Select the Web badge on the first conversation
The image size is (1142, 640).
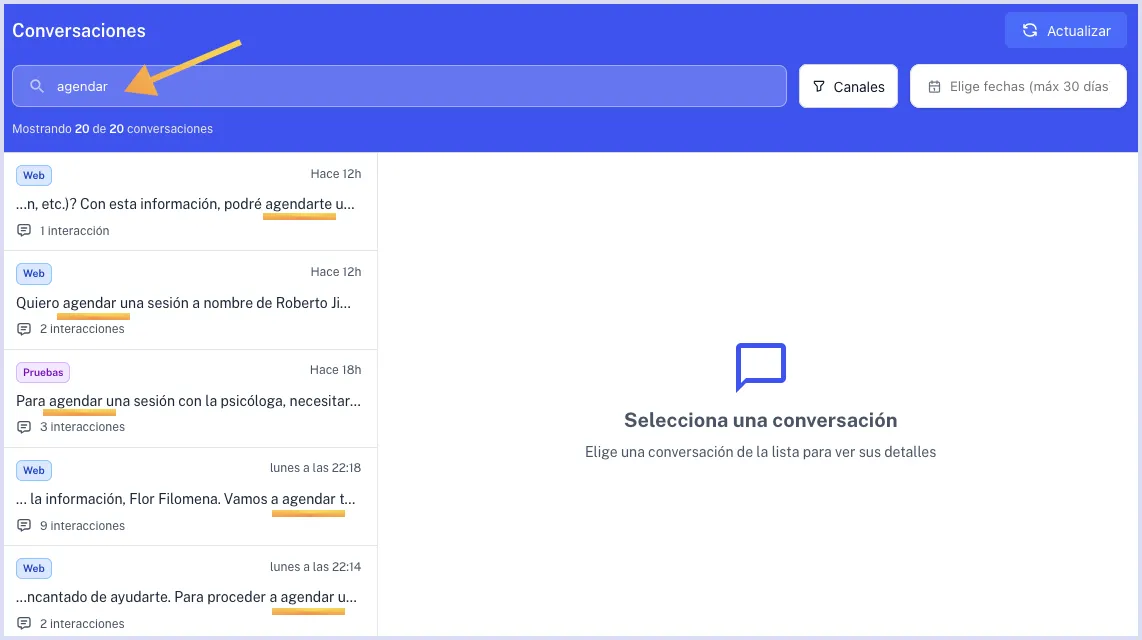[34, 175]
